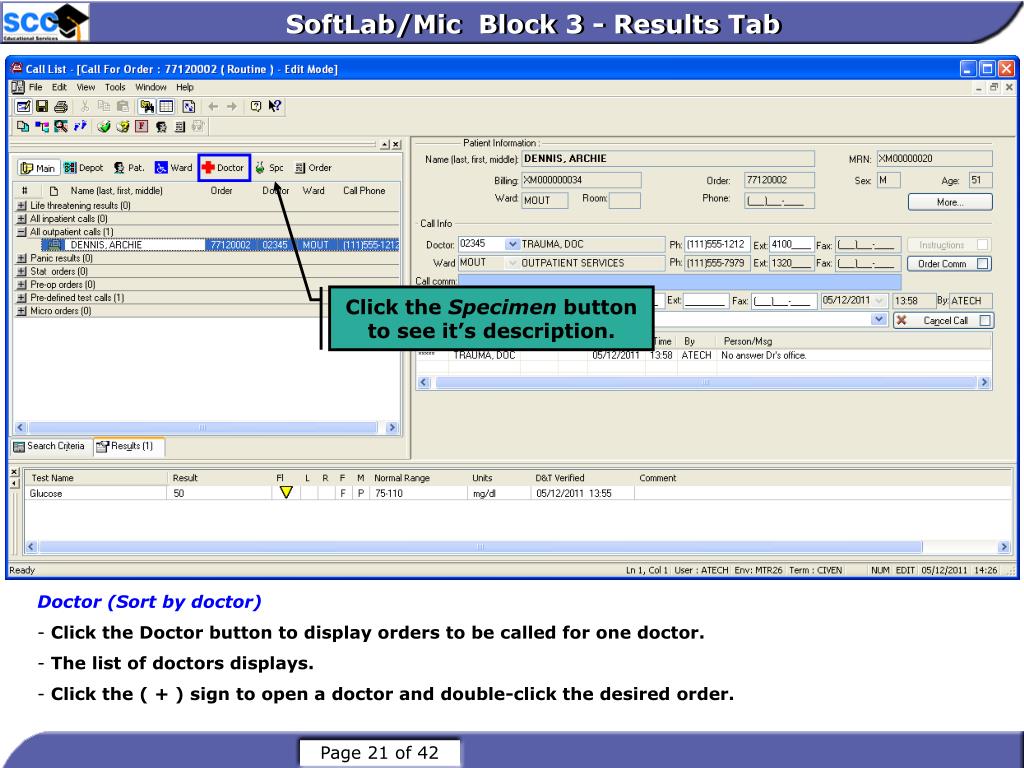
Task: Click the Paste clipboard icon
Action: tap(122, 106)
